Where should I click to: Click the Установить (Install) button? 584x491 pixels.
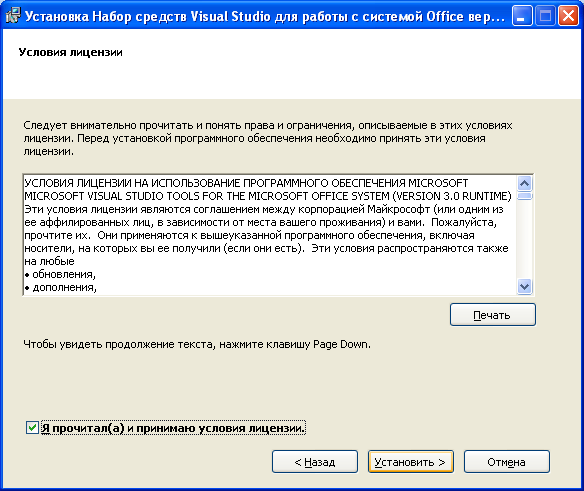pos(410,462)
